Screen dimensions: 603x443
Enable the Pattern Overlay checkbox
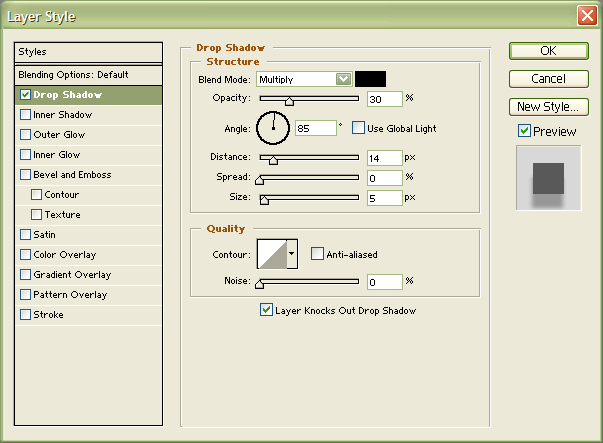(x=25, y=295)
